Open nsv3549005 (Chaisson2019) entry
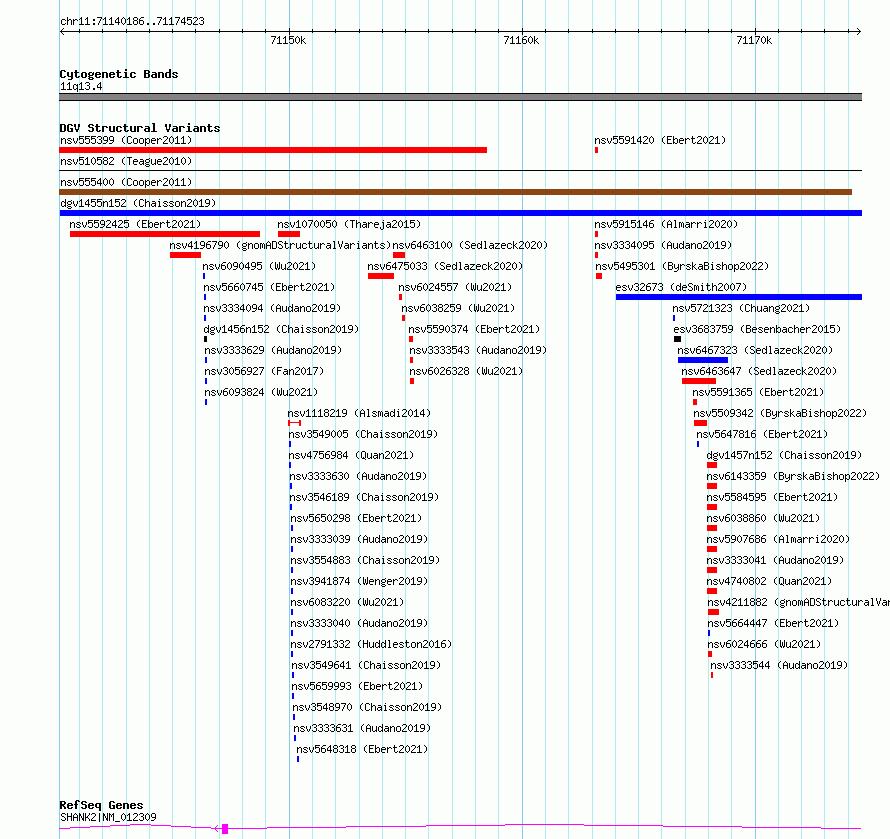The height and width of the screenshot is (839, 890). 364,434
